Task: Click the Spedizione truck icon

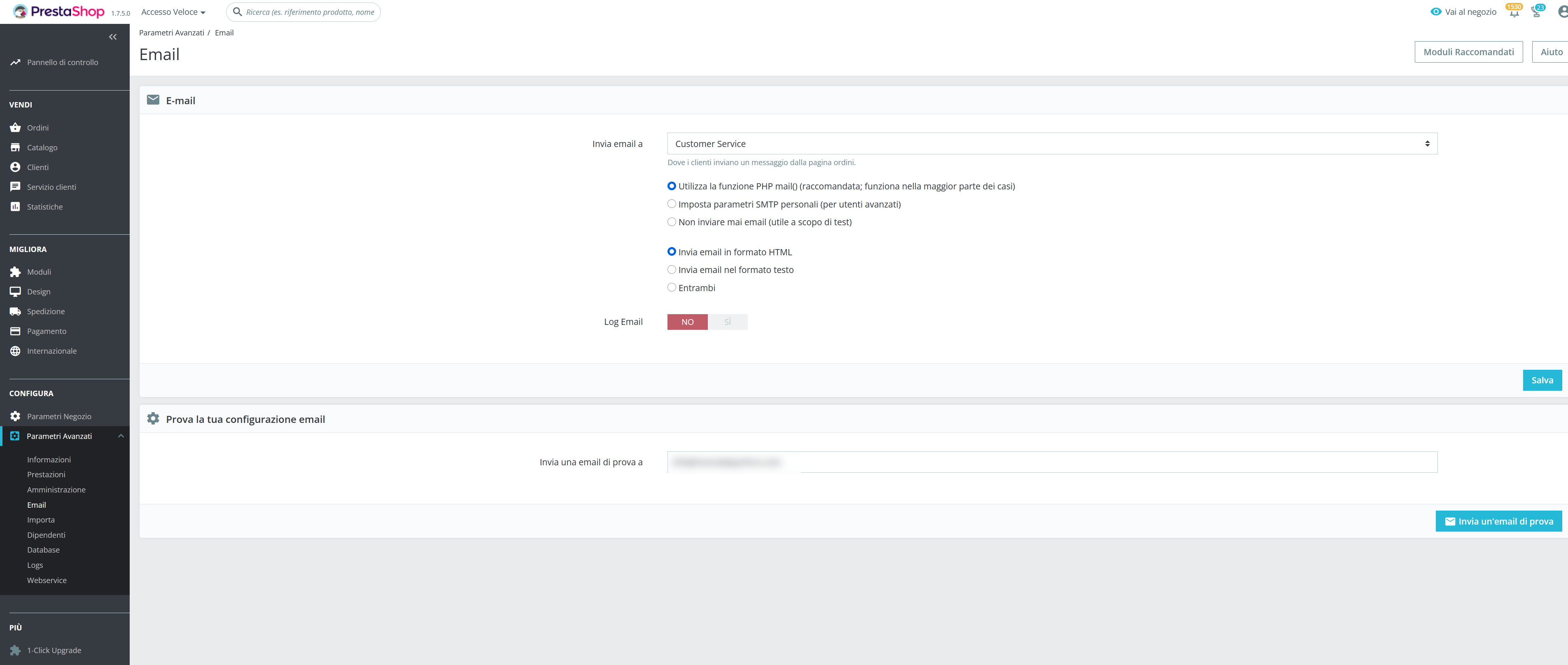Action: [x=15, y=311]
